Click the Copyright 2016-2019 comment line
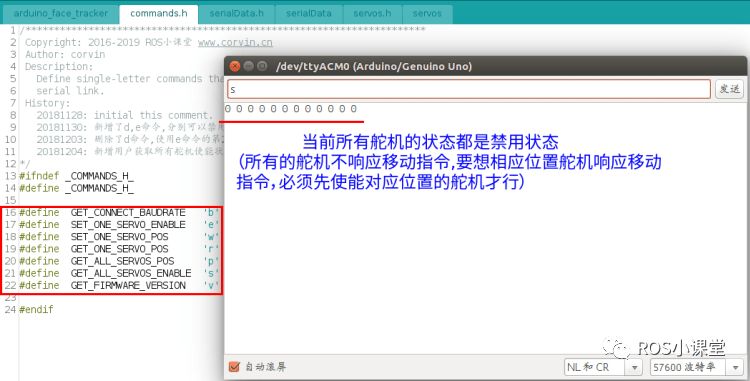Image resolution: width=750 pixels, height=381 pixels. point(149,43)
